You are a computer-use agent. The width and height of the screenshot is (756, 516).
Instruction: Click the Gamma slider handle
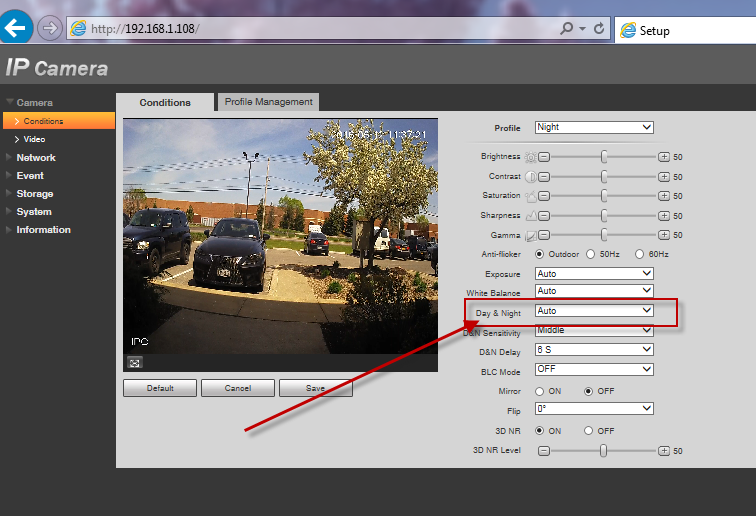604,235
